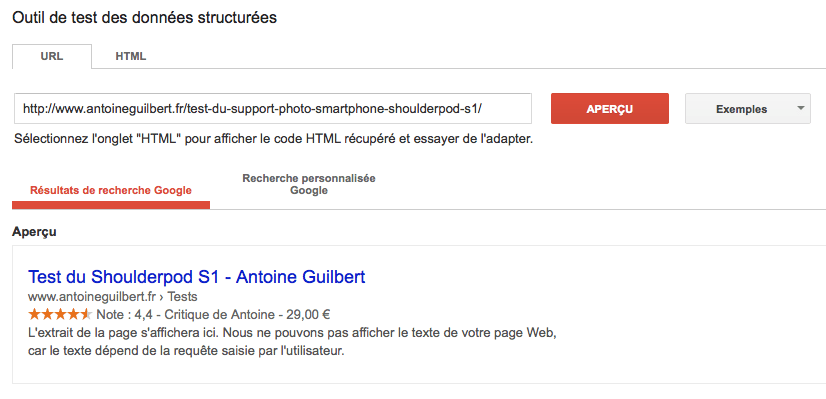Click the snippet text starting L'extrait de la page
Viewport: 826px width, 399px height.
292,334
